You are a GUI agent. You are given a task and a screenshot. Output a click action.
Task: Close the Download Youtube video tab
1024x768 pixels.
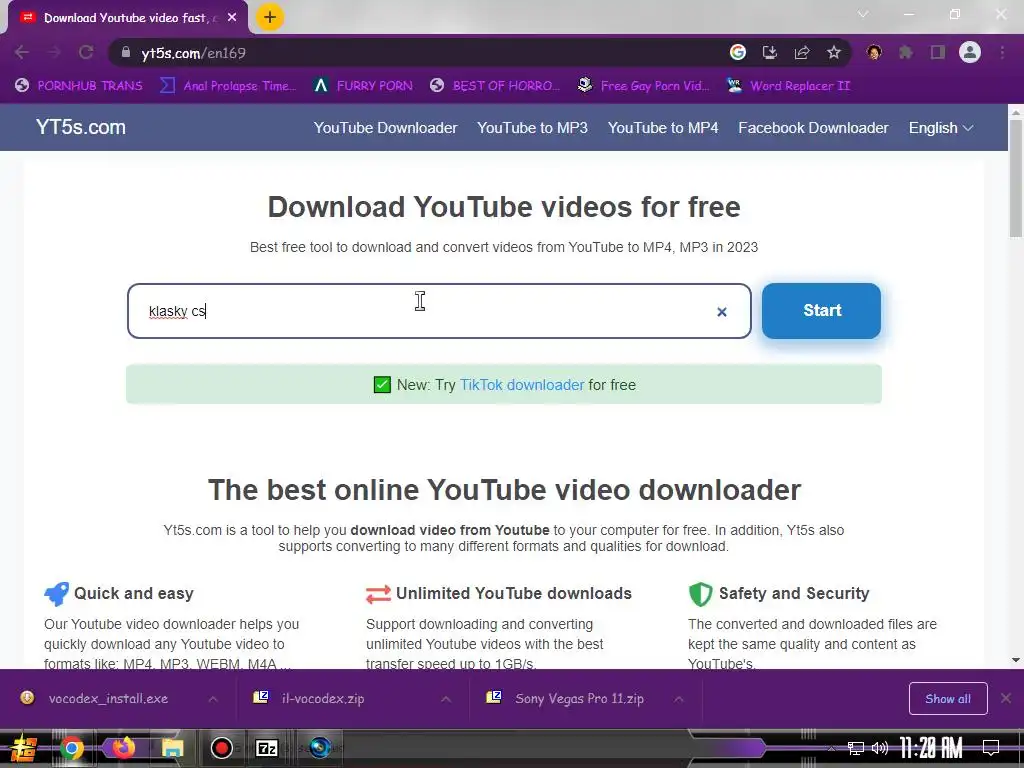[232, 18]
